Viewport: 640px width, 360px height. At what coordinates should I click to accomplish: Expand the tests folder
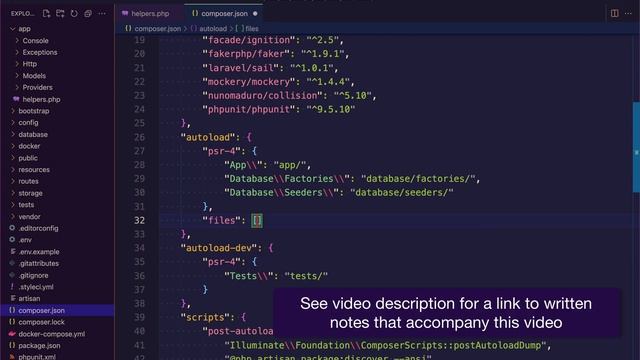tap(13, 205)
